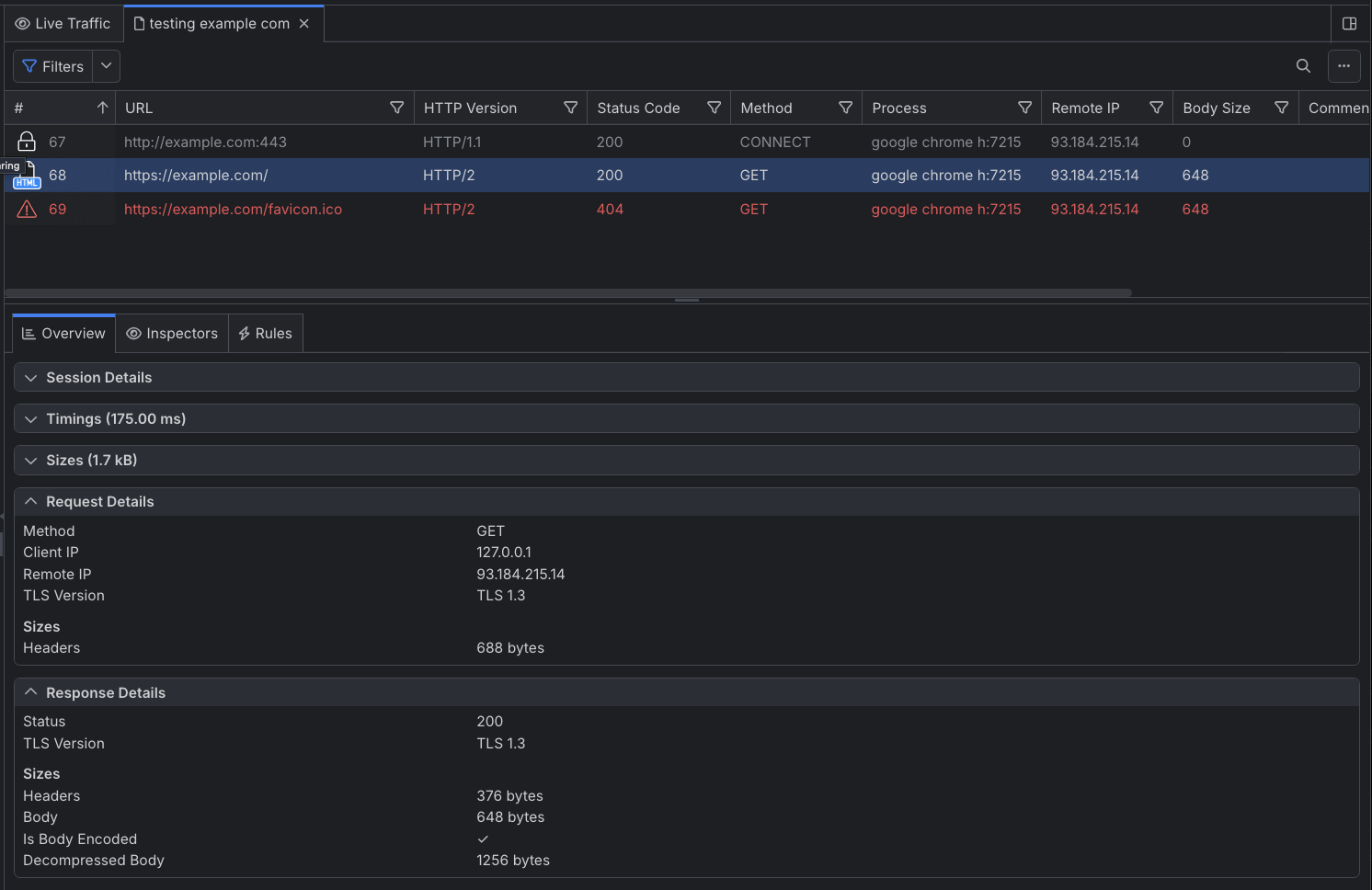This screenshot has width=1372, height=890.
Task: Click the Body Size cell 0 on row 67
Action: [x=1186, y=142]
